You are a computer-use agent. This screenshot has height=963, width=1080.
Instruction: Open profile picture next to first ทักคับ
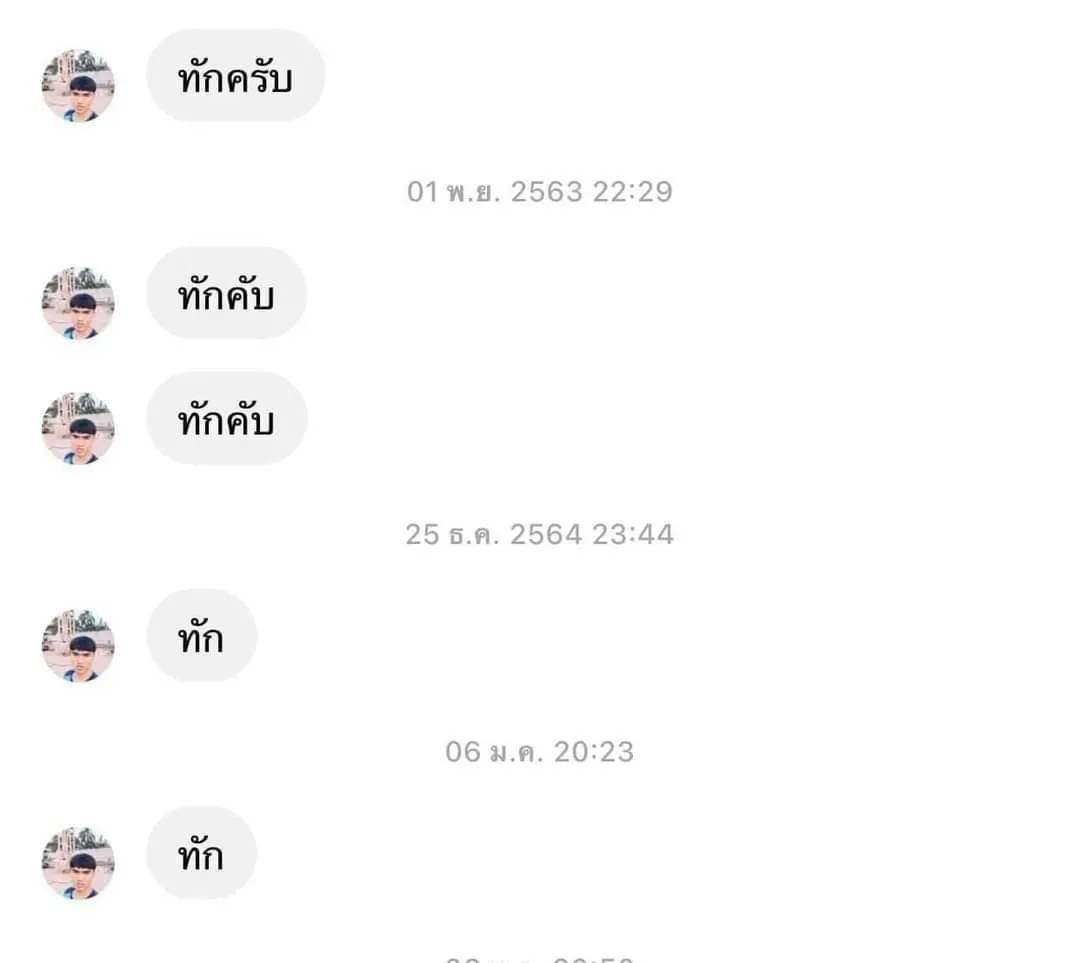78,303
